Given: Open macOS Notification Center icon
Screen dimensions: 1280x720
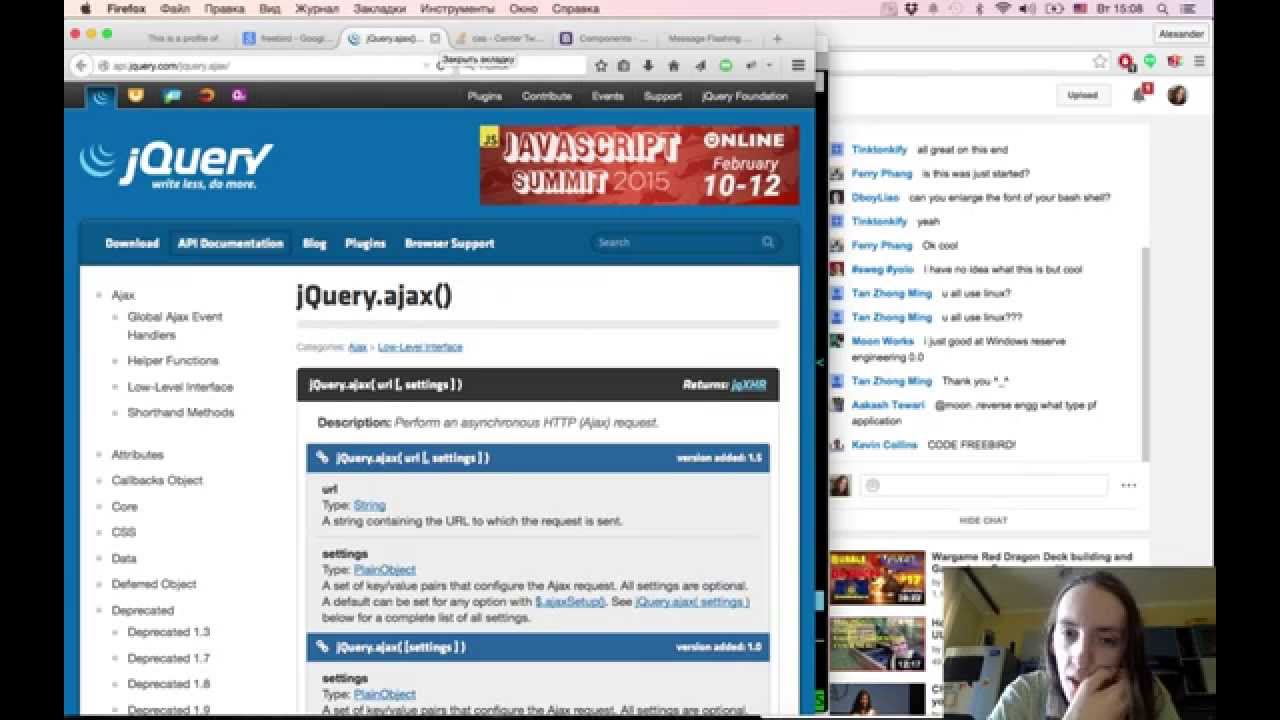Looking at the screenshot, I should [x=1190, y=8].
